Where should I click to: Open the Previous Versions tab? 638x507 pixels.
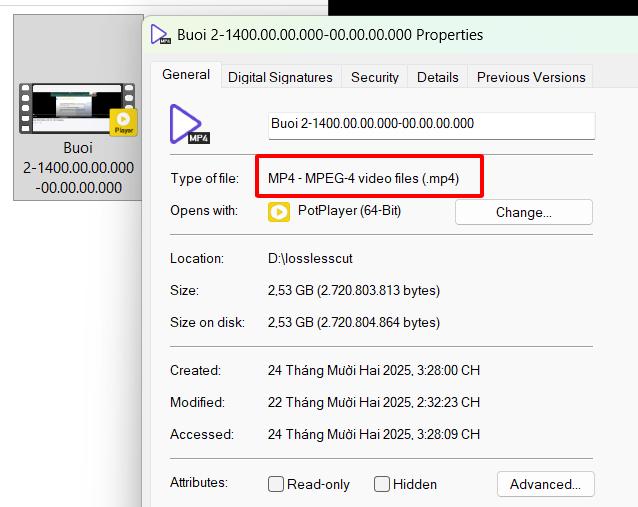[531, 77]
